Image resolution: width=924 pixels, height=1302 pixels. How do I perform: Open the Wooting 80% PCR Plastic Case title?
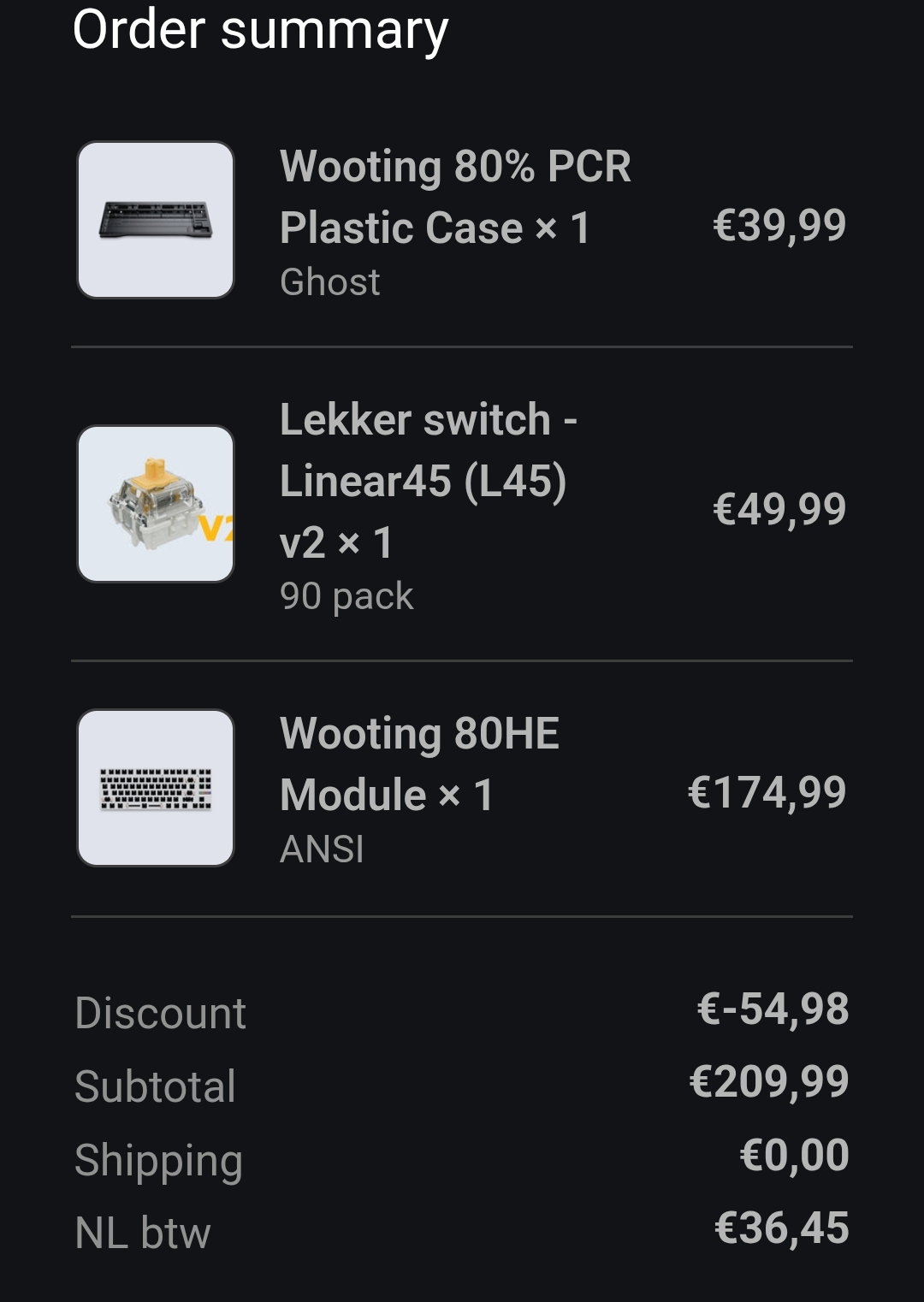coord(454,197)
